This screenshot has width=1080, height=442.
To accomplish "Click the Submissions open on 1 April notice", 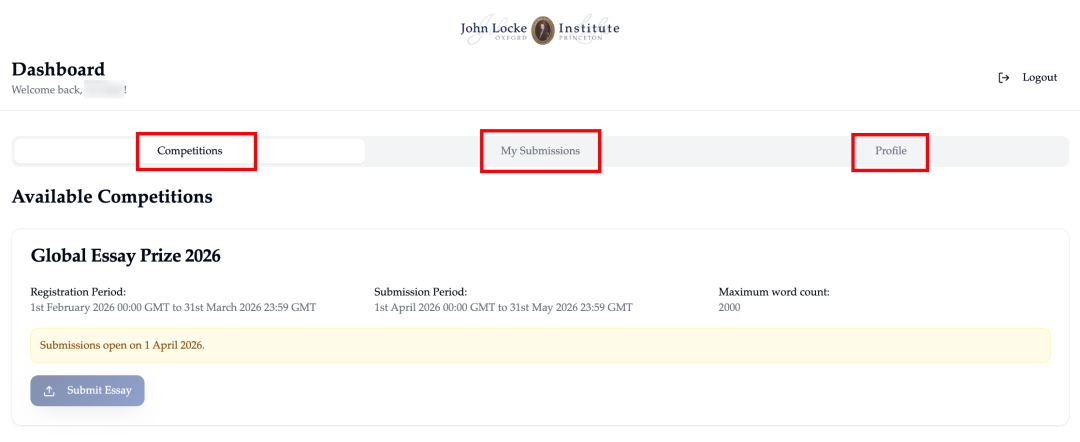I will point(540,345).
